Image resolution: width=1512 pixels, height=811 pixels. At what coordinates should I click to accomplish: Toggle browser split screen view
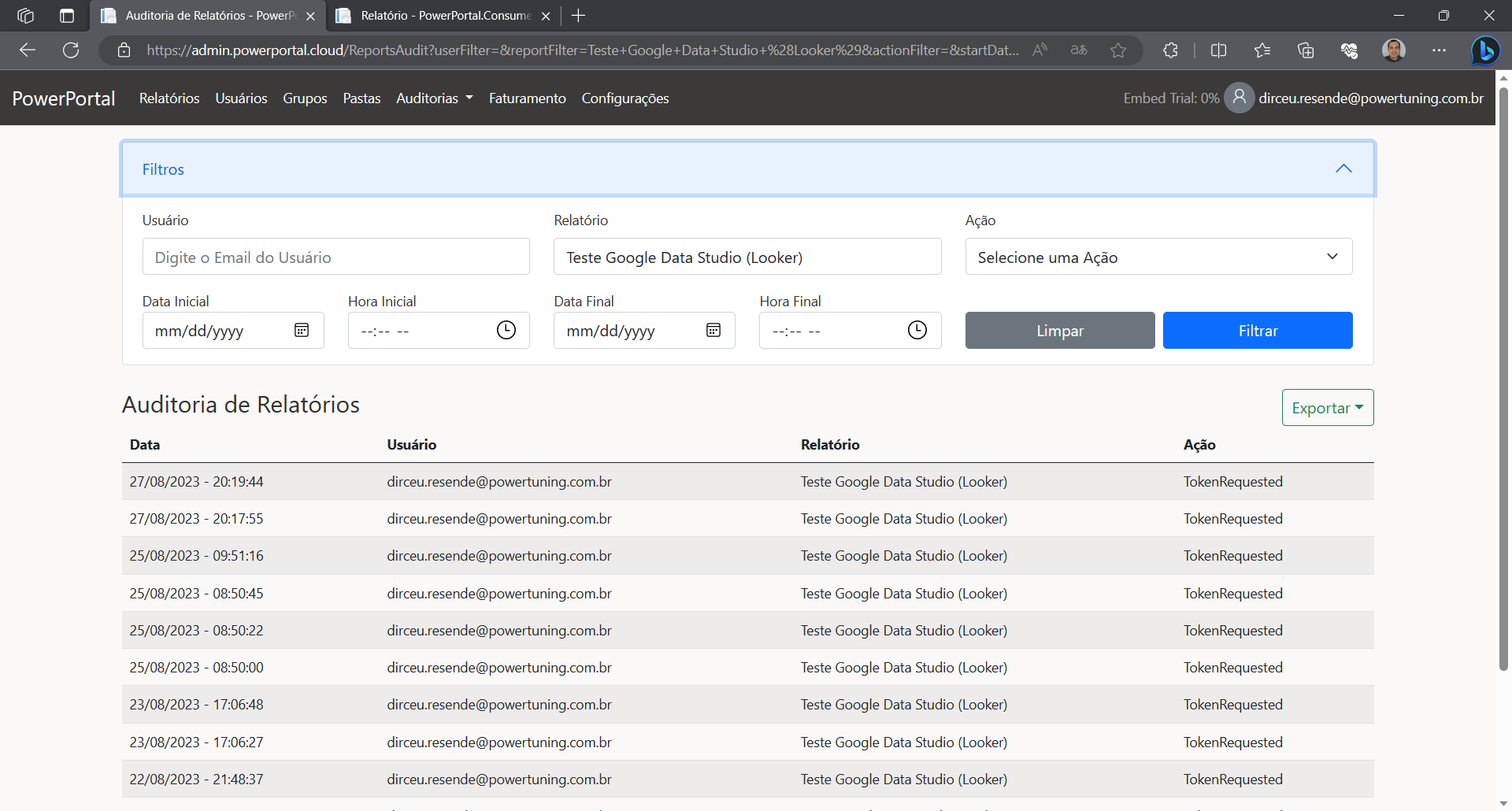pyautogui.click(x=1218, y=50)
